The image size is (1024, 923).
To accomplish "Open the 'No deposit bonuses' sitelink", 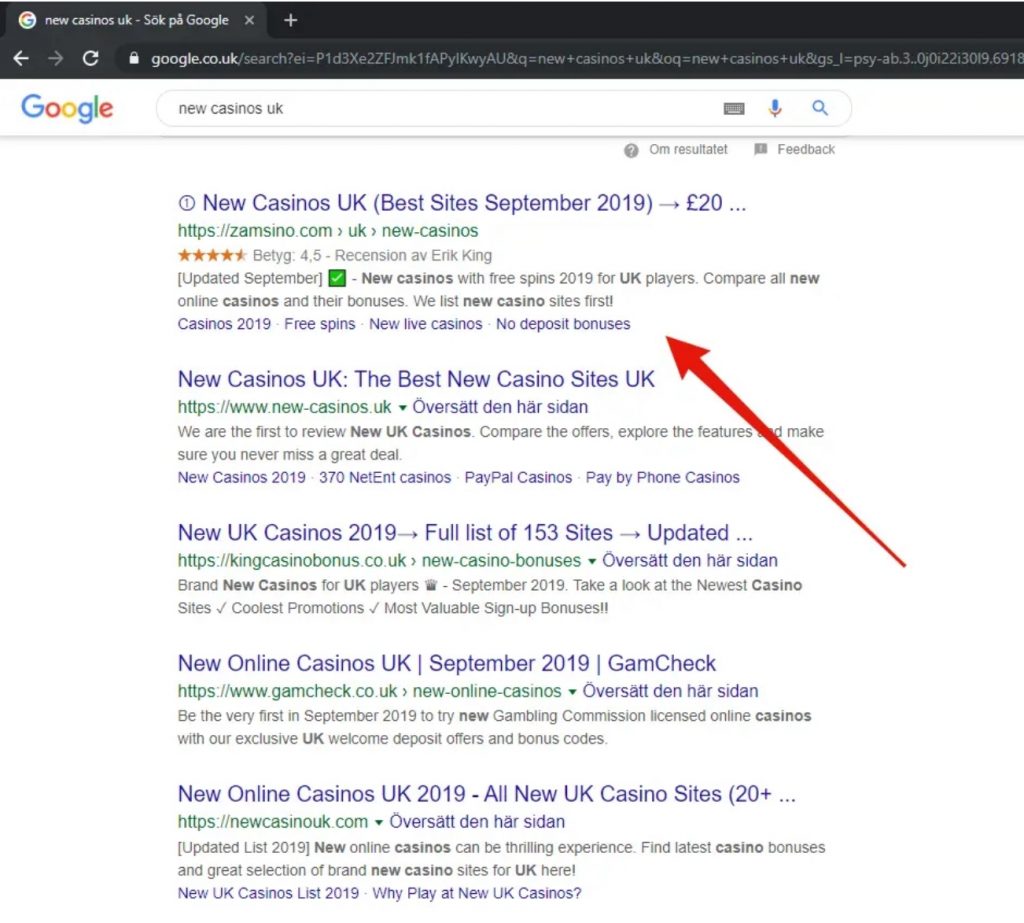I will pyautogui.click(x=563, y=324).
